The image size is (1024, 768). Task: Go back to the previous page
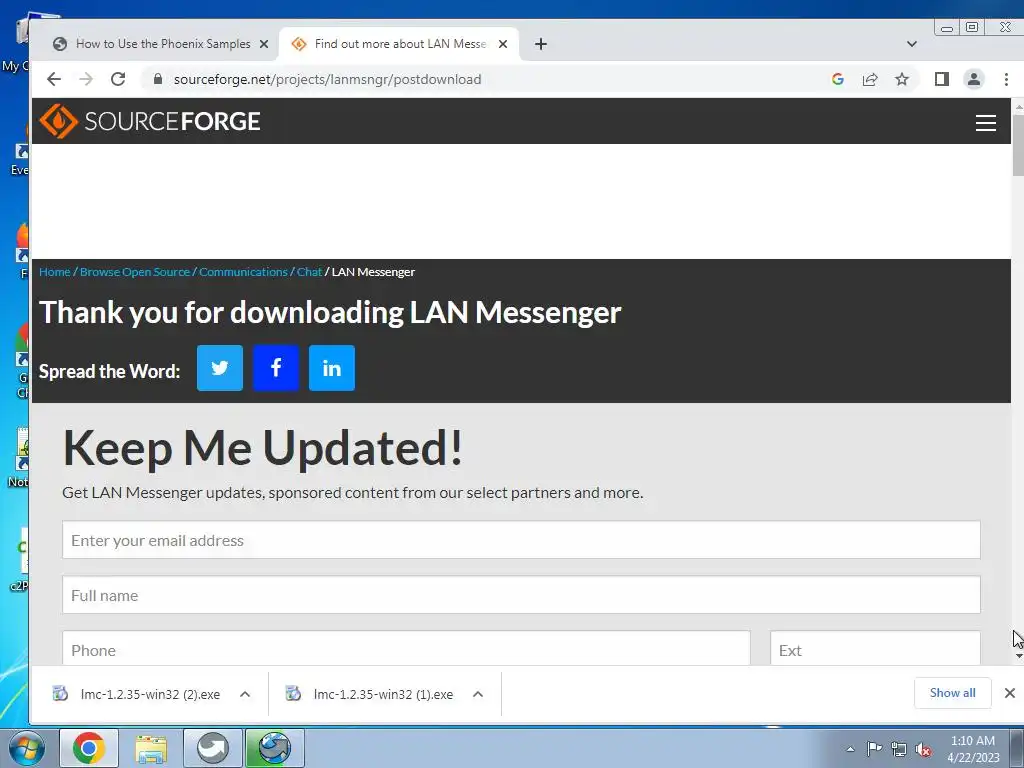(x=54, y=79)
